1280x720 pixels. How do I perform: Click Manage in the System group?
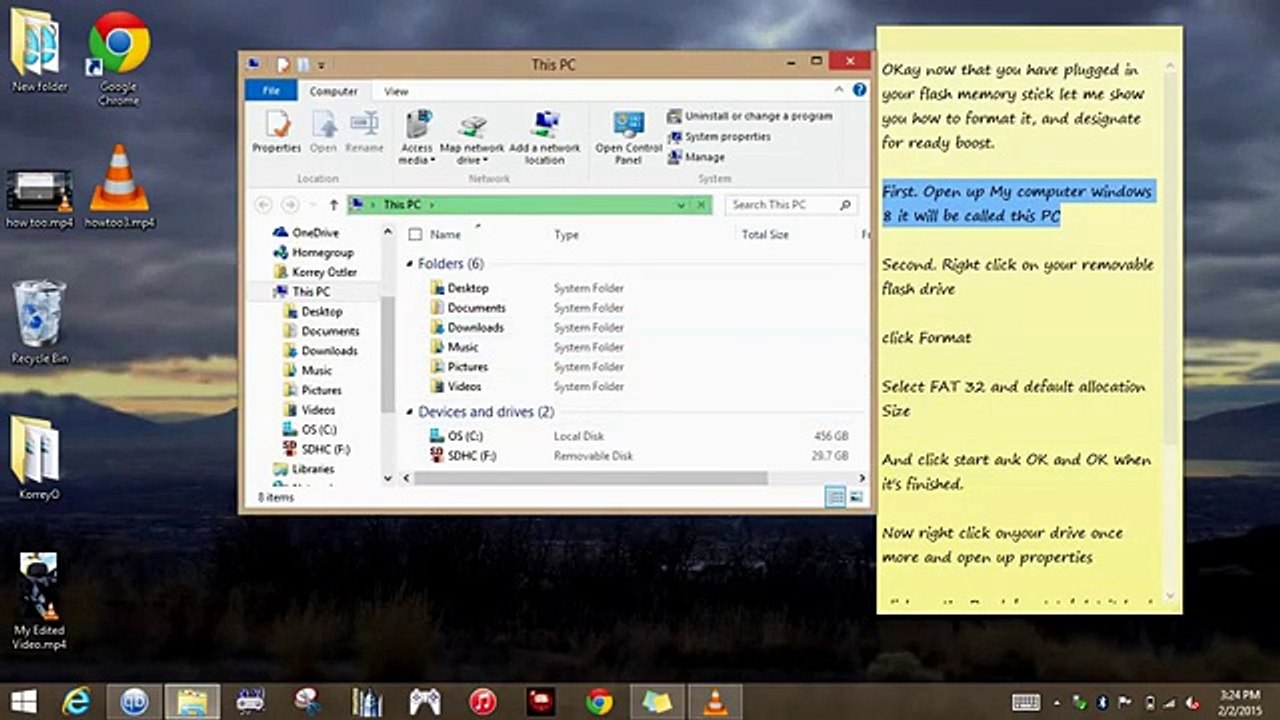click(696, 157)
